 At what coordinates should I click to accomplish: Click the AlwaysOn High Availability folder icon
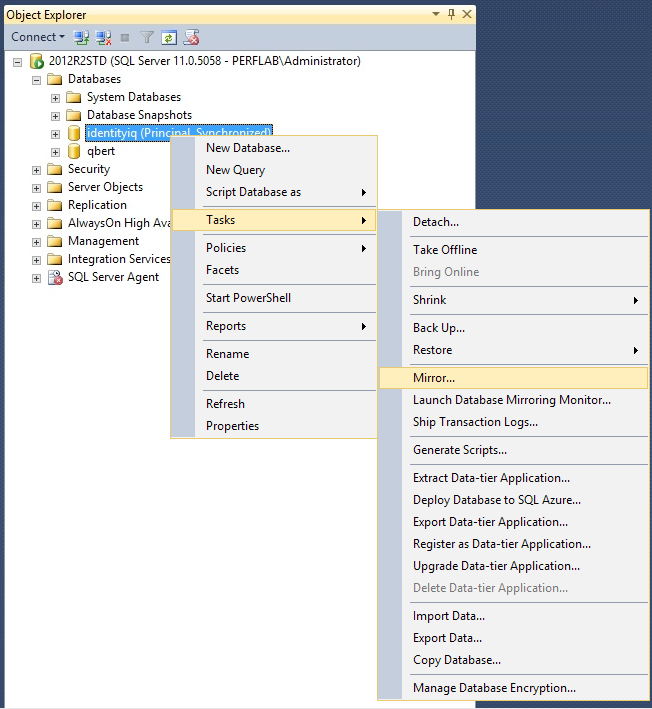(x=55, y=223)
